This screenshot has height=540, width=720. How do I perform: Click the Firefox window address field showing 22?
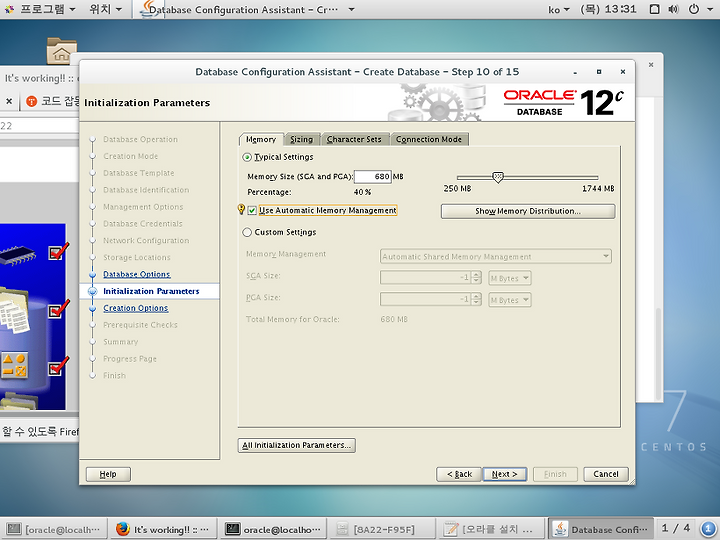39,126
